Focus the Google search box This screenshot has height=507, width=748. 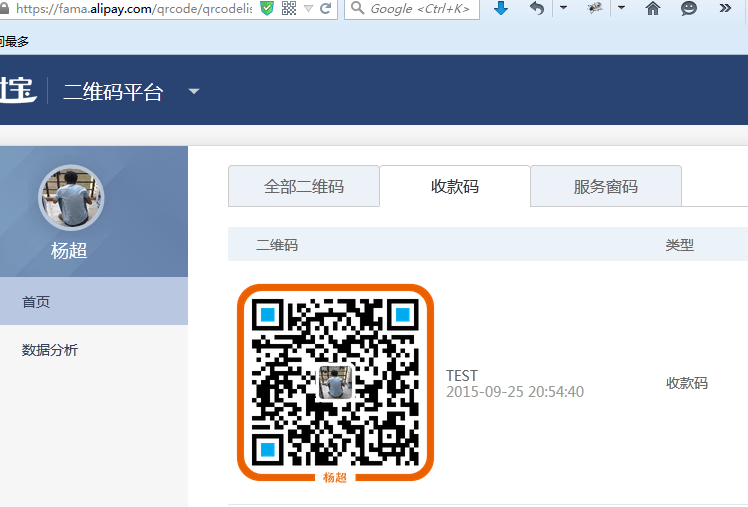pos(412,9)
